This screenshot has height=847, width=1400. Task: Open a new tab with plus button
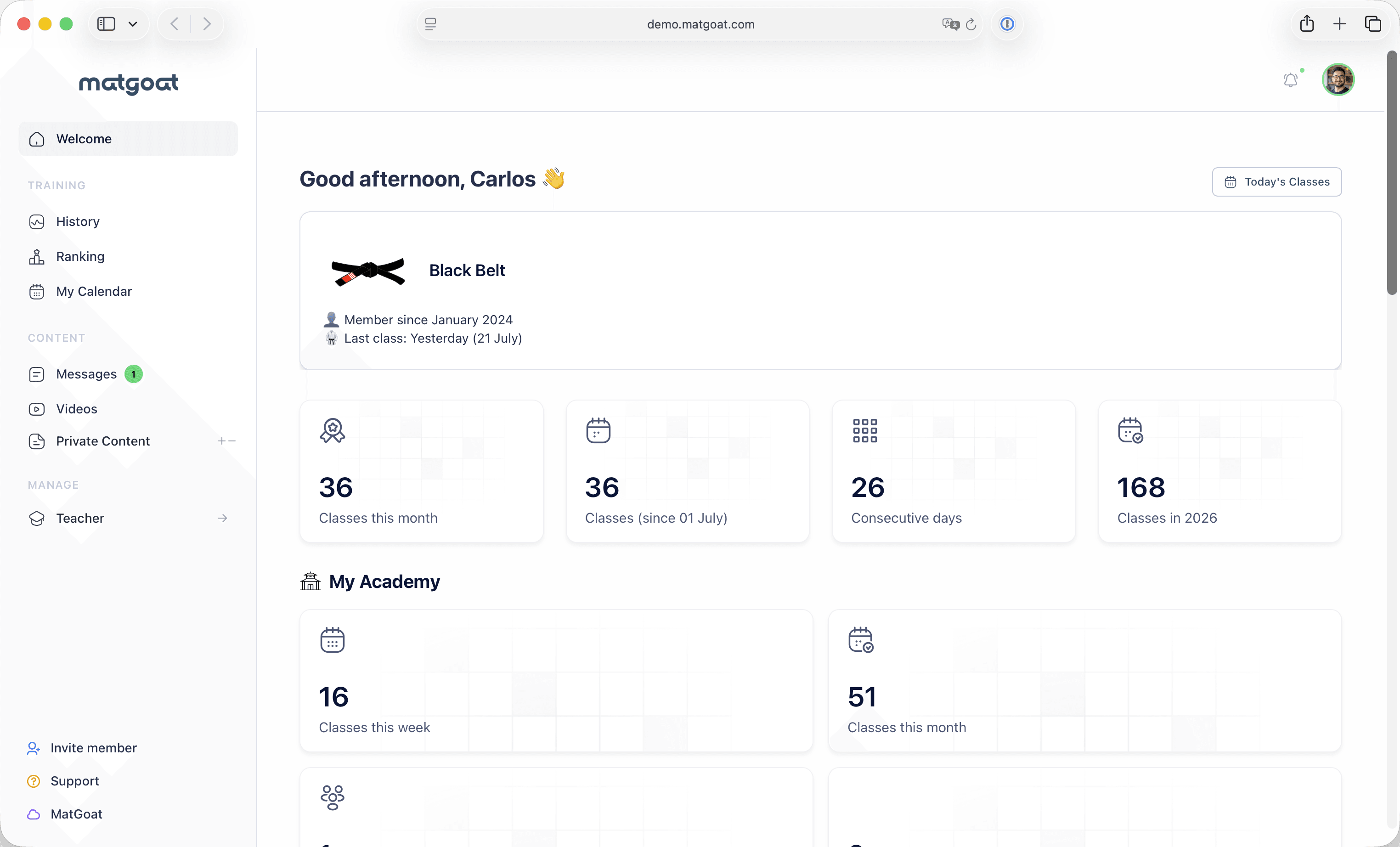click(x=1339, y=24)
